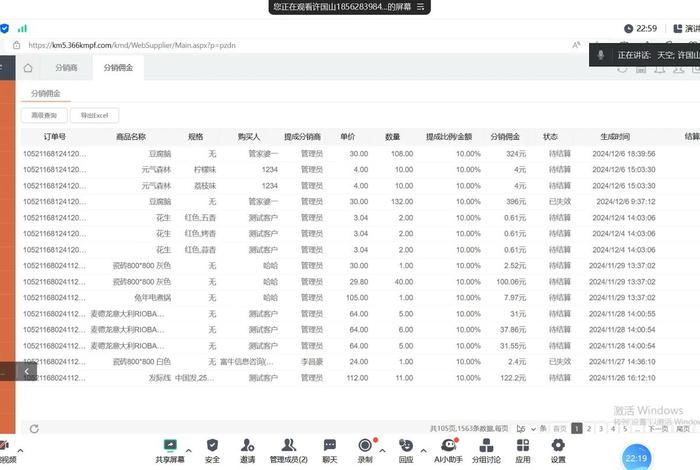Open the rows-per-page dropdown

(526, 428)
